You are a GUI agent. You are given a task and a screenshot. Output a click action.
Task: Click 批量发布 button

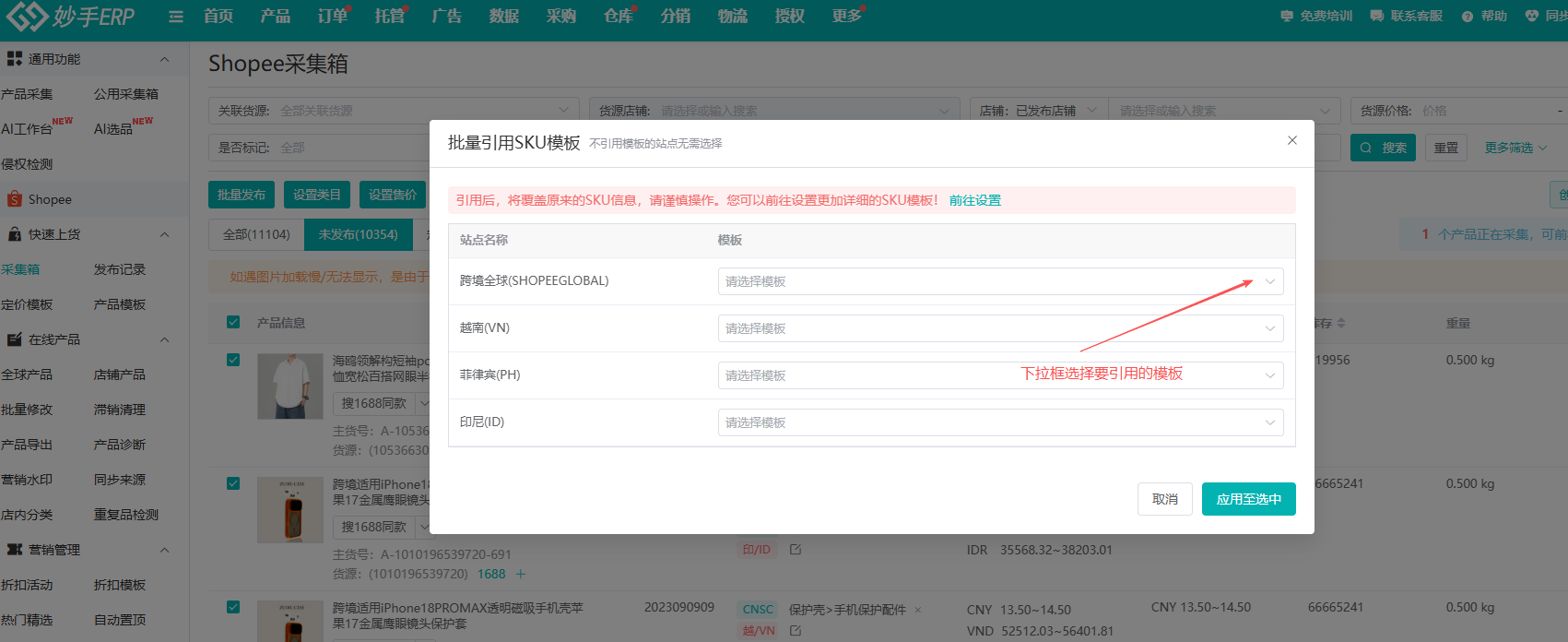coord(242,195)
